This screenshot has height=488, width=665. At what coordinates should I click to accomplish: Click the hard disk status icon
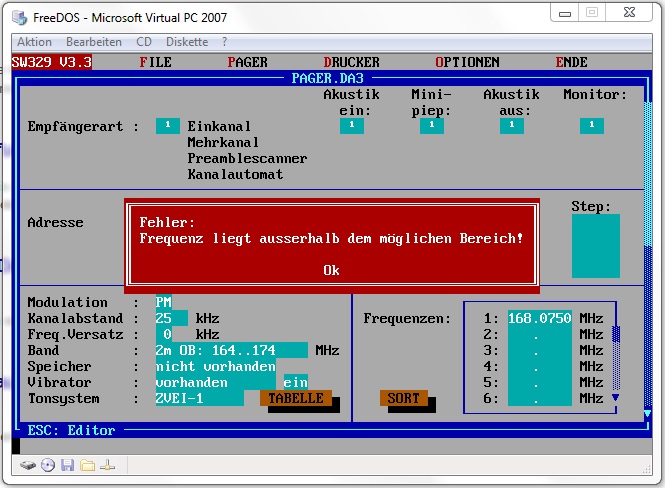pyautogui.click(x=28, y=465)
